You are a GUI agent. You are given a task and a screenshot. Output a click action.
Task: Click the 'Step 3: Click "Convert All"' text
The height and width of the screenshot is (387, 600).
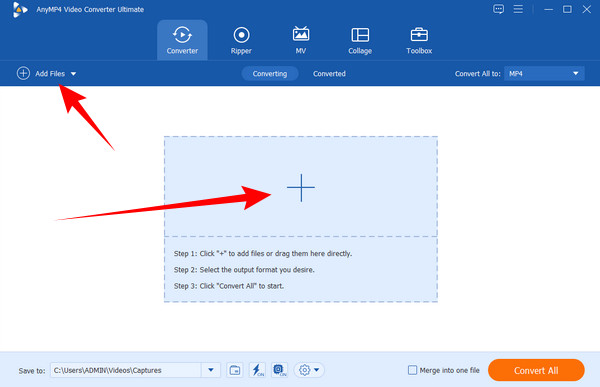click(x=229, y=286)
